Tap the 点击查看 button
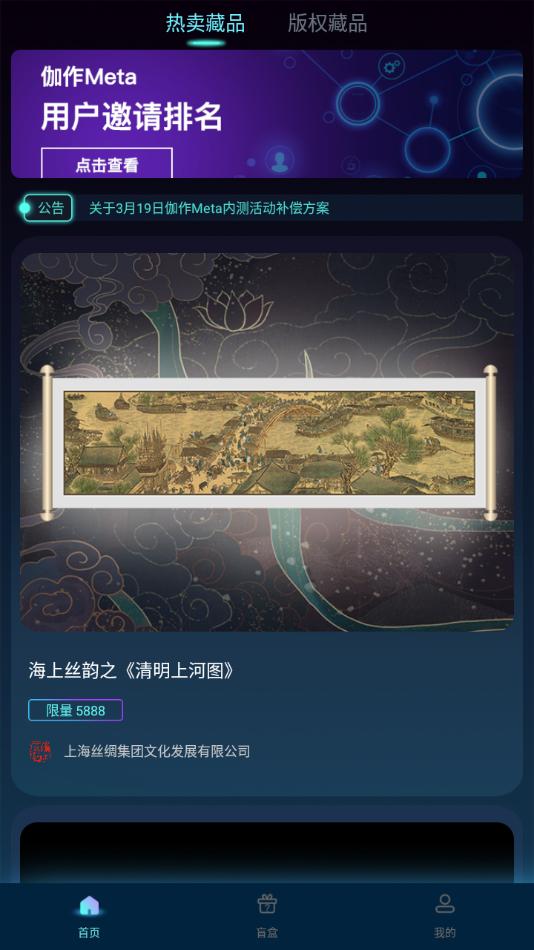Image resolution: width=534 pixels, height=950 pixels. pos(107,164)
